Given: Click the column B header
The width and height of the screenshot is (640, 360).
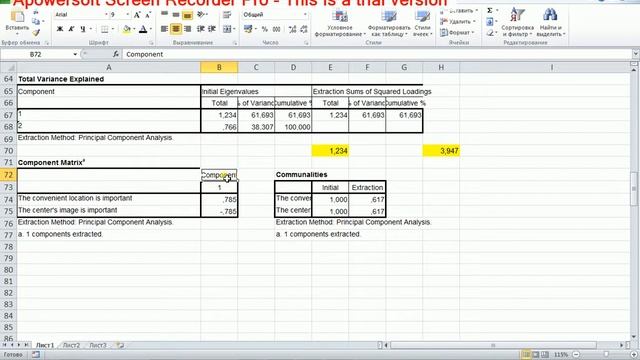Looking at the screenshot, I should (x=219, y=67).
